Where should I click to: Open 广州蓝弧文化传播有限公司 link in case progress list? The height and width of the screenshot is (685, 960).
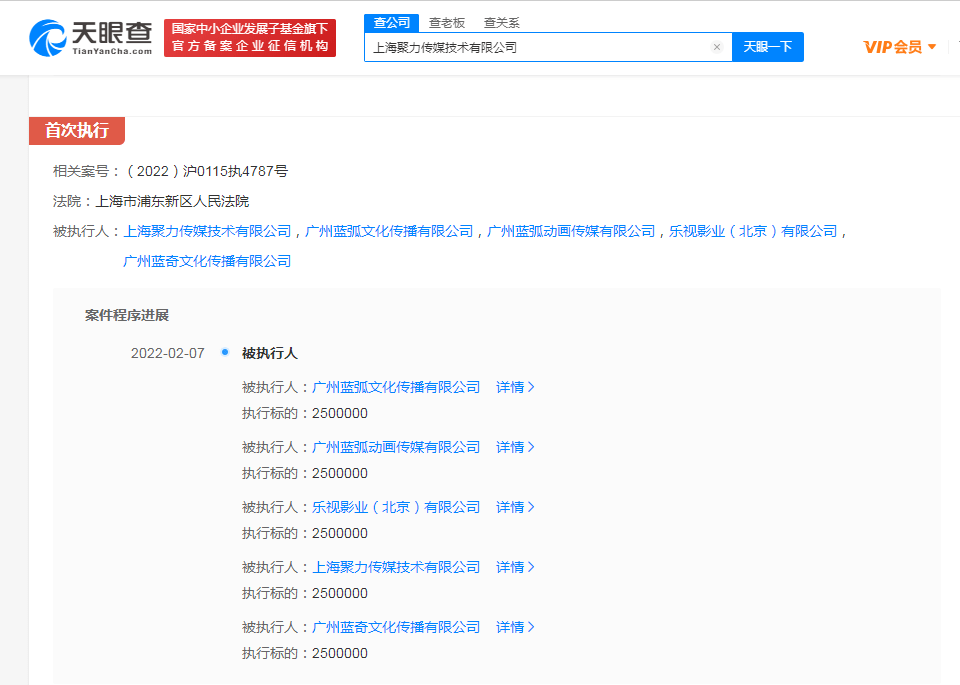click(396, 387)
